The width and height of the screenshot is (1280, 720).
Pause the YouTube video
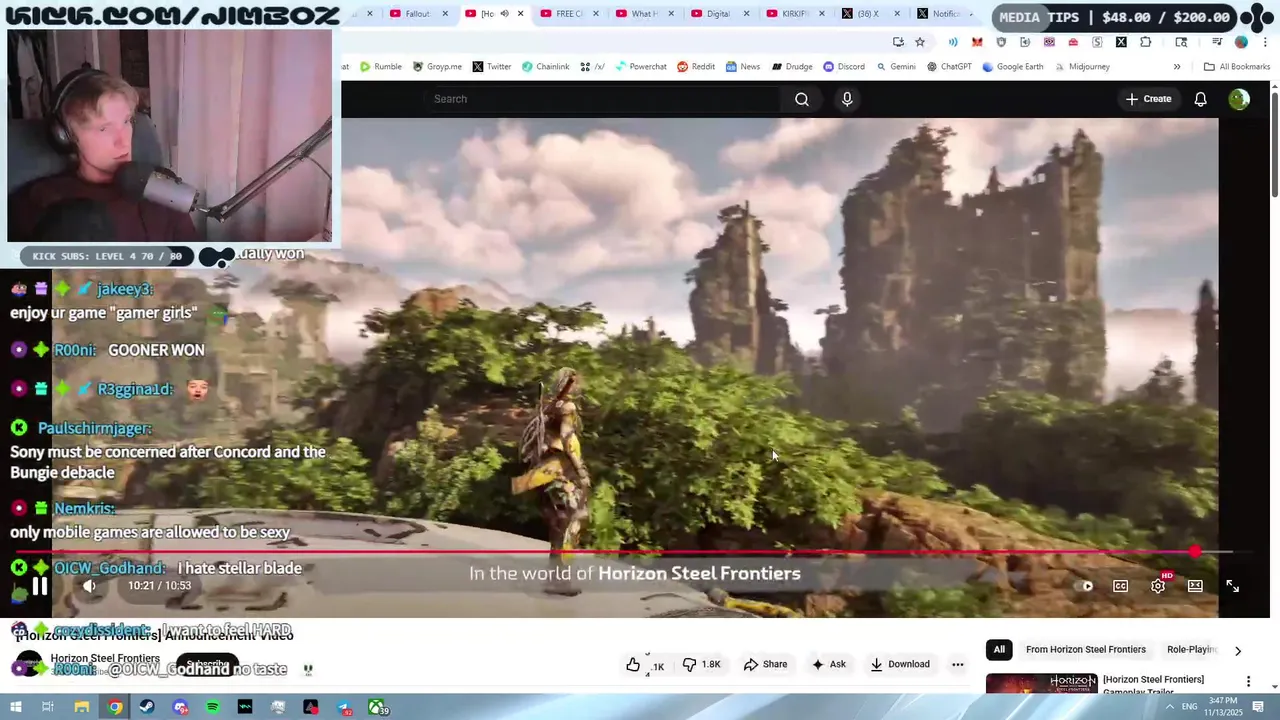(39, 586)
